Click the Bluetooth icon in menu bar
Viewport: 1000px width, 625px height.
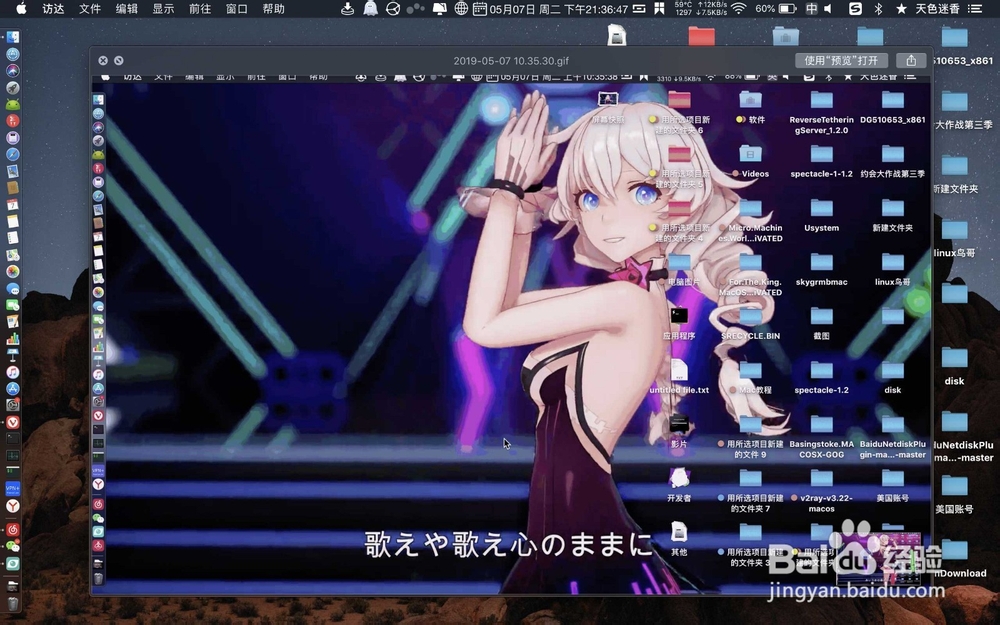tap(878, 9)
